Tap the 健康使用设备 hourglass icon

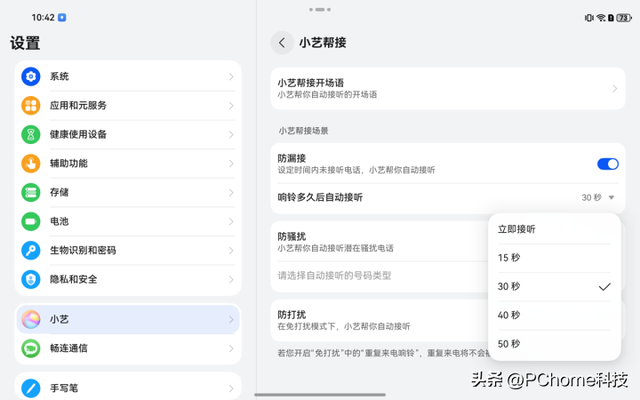click(x=31, y=135)
